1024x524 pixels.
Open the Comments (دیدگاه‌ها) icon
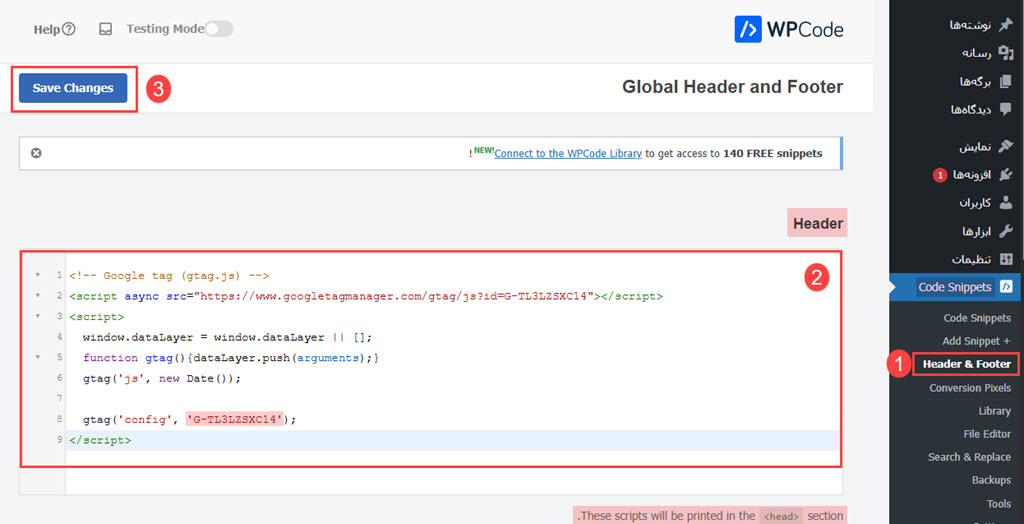1006,110
